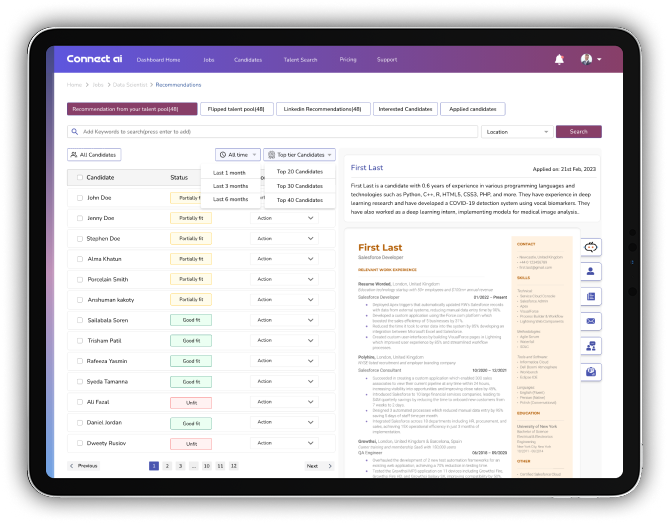Viewport: 668px width, 524px height.
Task: Switch to Linkedin Recommendations tab
Action: (x=322, y=108)
